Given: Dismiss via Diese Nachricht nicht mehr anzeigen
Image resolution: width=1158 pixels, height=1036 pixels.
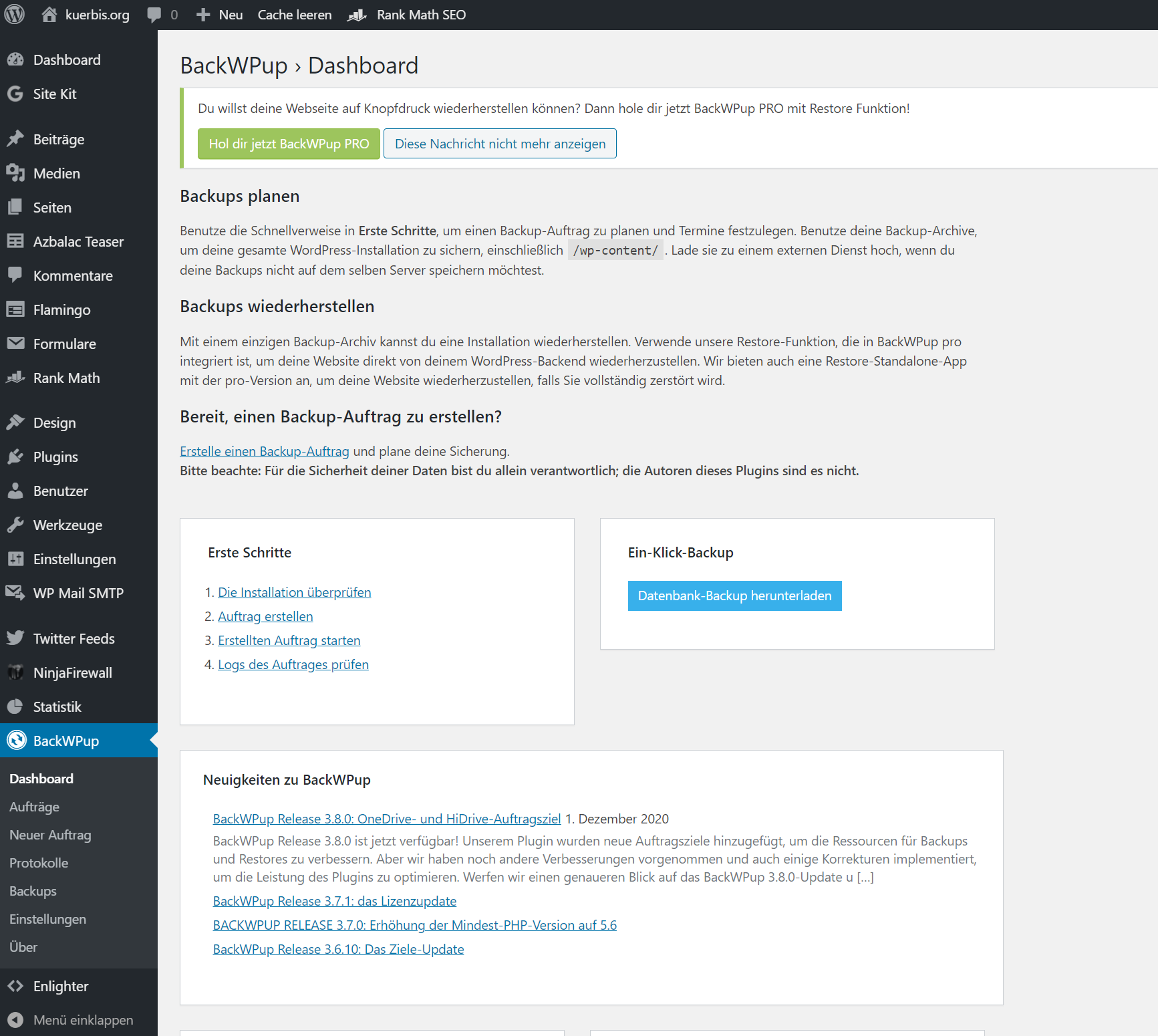Looking at the screenshot, I should pos(500,144).
